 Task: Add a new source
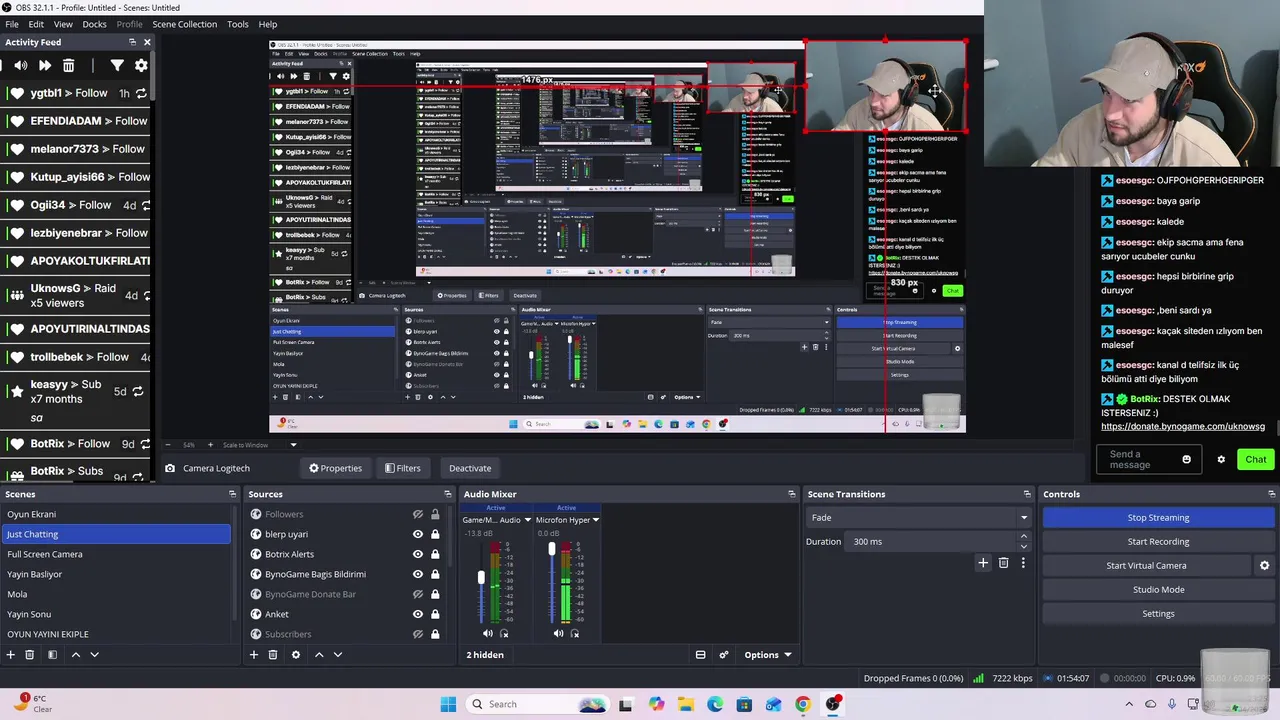254,655
